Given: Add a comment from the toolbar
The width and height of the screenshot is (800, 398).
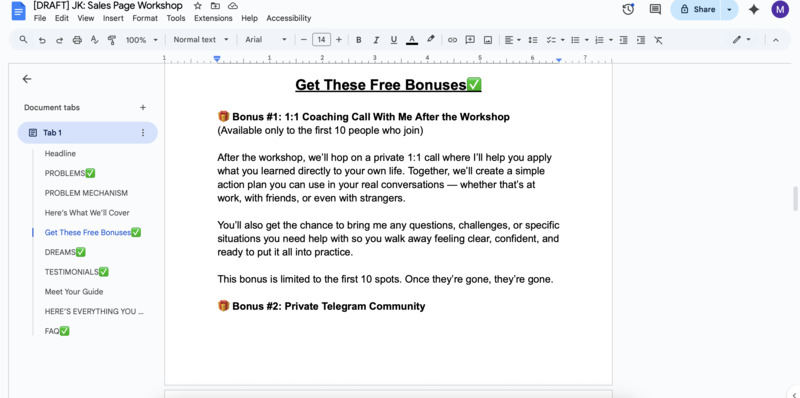Looking at the screenshot, I should point(470,40).
